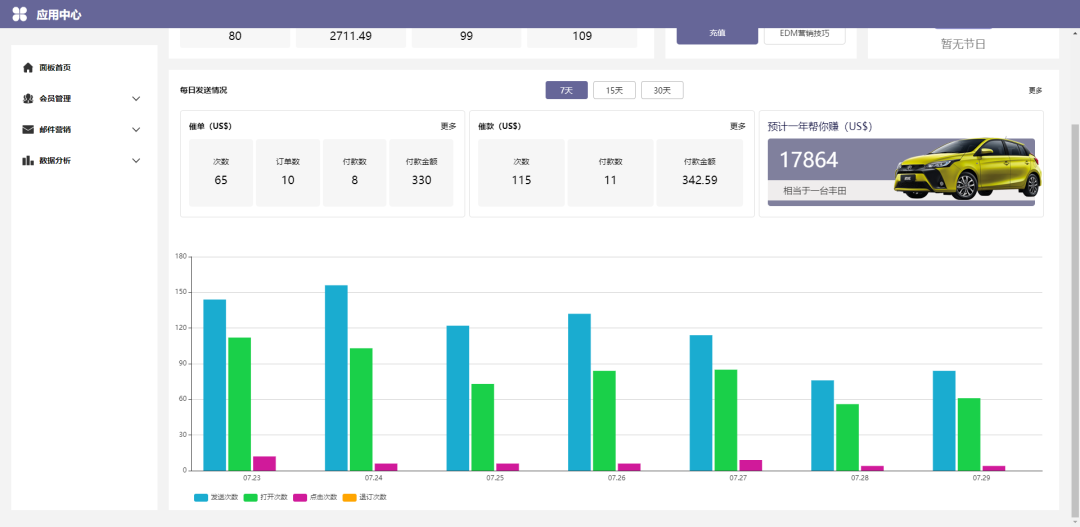Click 更多 link in 催单 card
Image resolution: width=1080 pixels, height=527 pixels.
point(448,126)
